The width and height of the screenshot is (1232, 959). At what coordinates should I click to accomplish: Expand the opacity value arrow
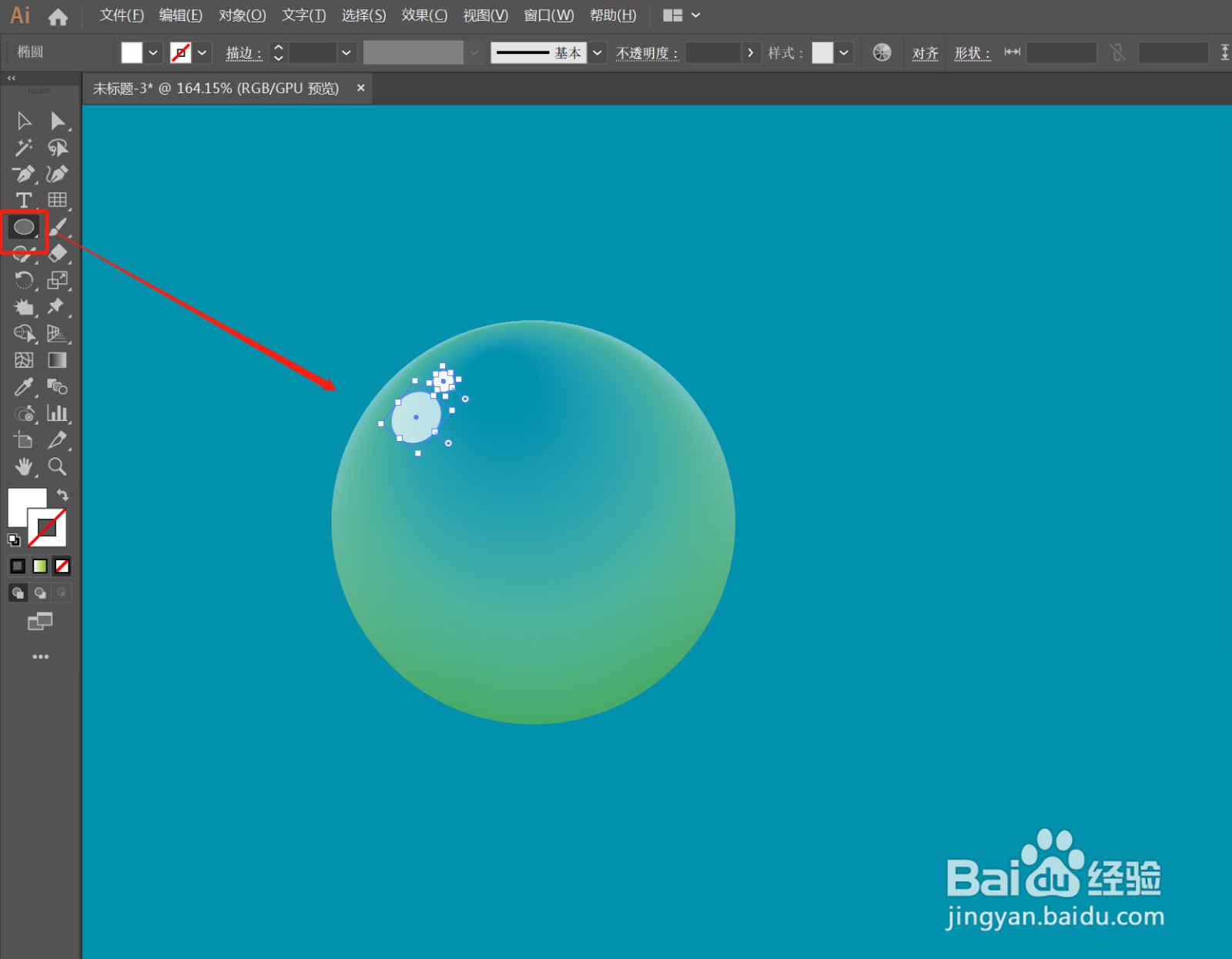(x=751, y=52)
